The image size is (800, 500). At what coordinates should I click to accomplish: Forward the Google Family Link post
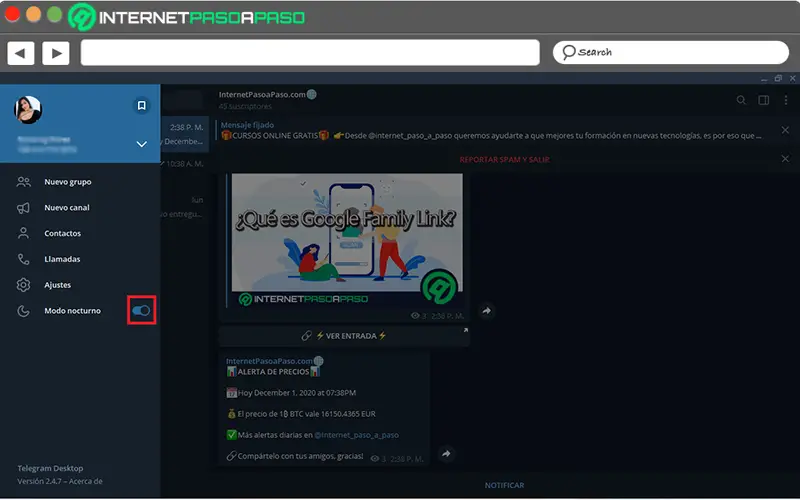point(487,311)
